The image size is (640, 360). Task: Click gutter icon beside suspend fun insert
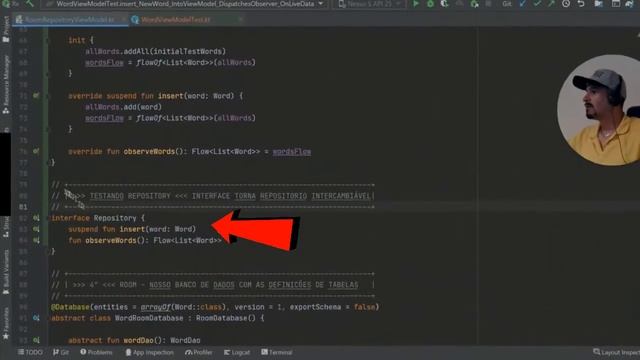click(x=36, y=229)
